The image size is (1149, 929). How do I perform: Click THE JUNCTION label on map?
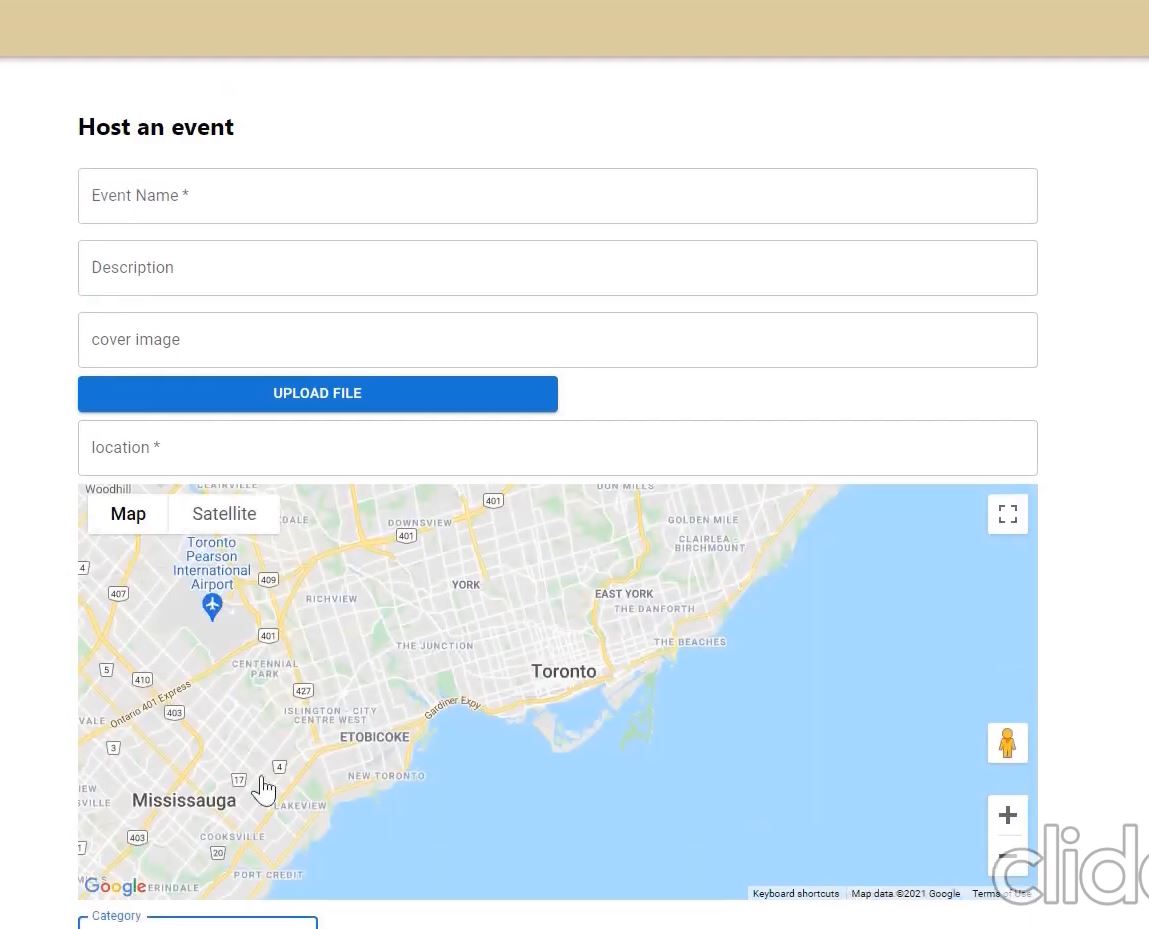tap(435, 645)
